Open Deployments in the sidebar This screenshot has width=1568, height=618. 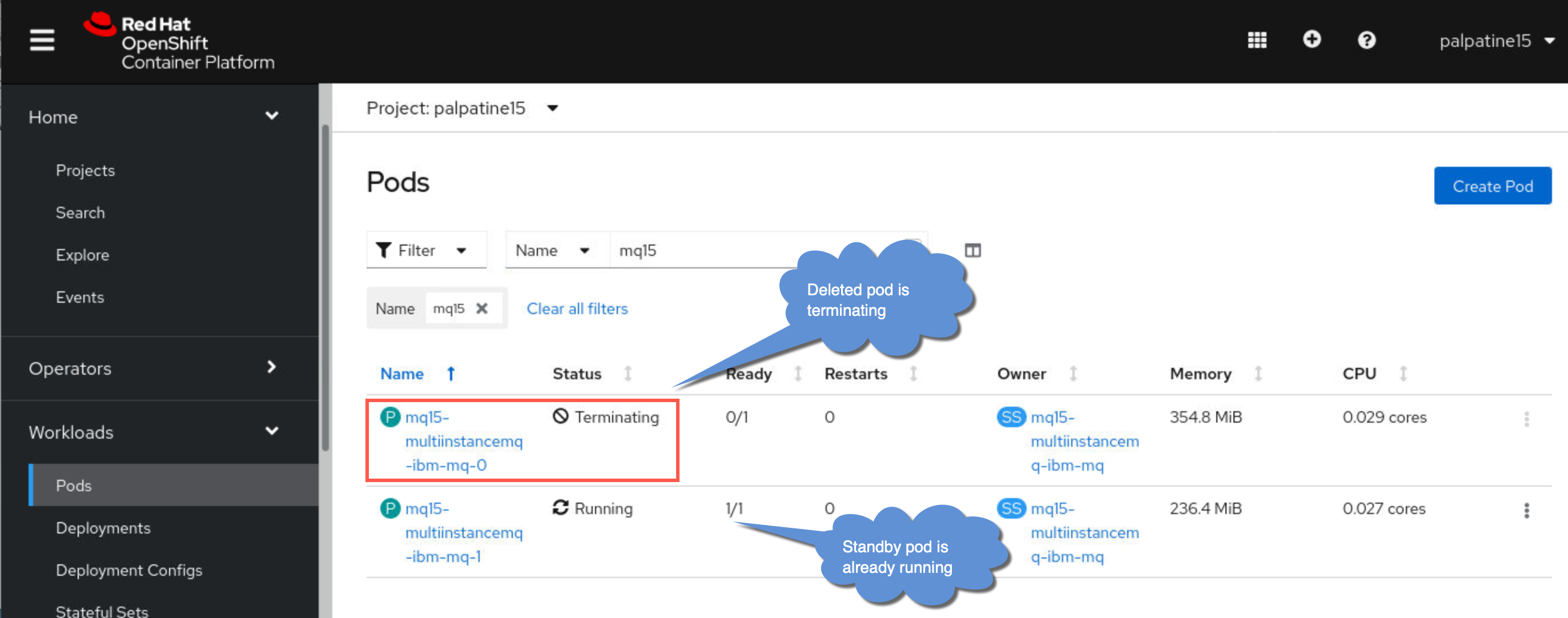pos(103,528)
